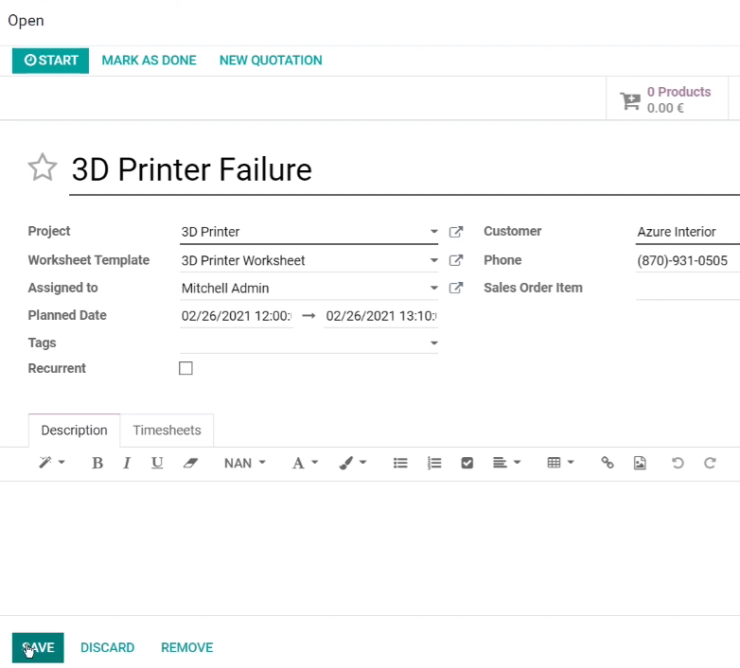
Task: Click the eraser remove-format icon
Action: click(x=190, y=463)
